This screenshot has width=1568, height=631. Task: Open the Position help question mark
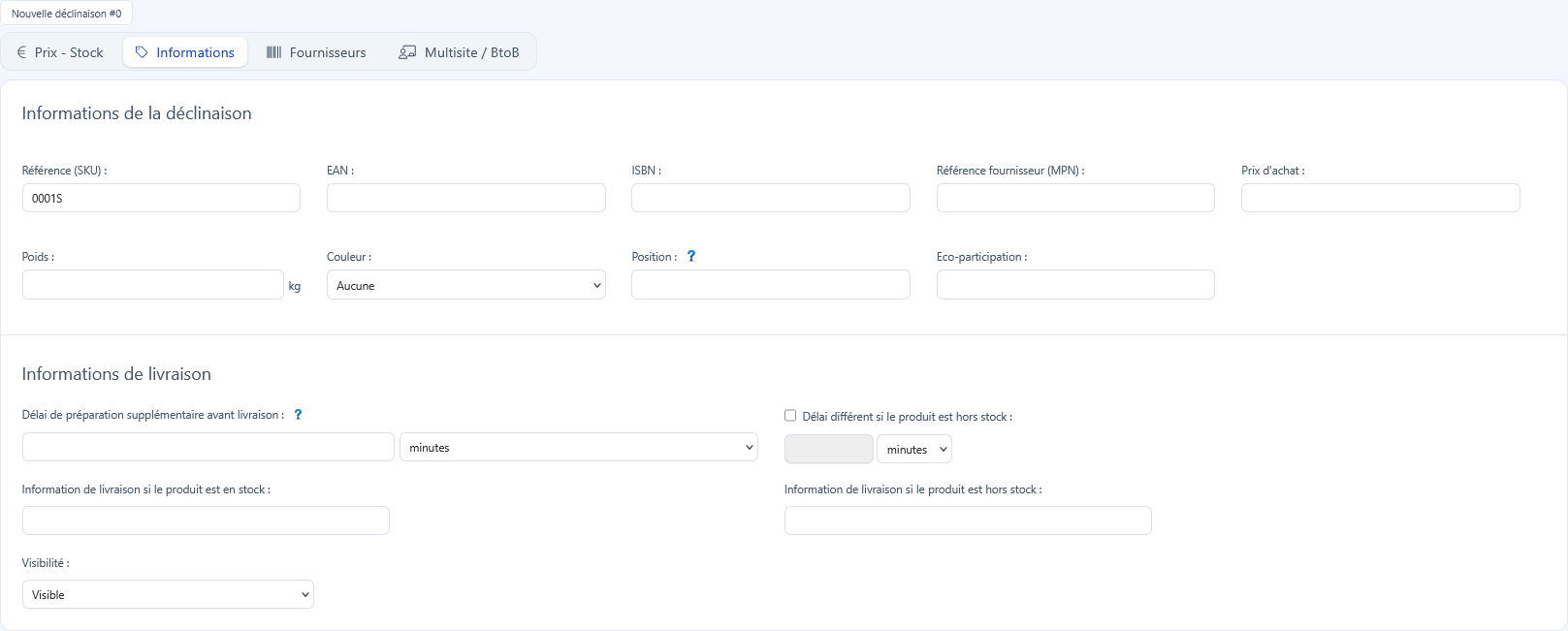[691, 256]
